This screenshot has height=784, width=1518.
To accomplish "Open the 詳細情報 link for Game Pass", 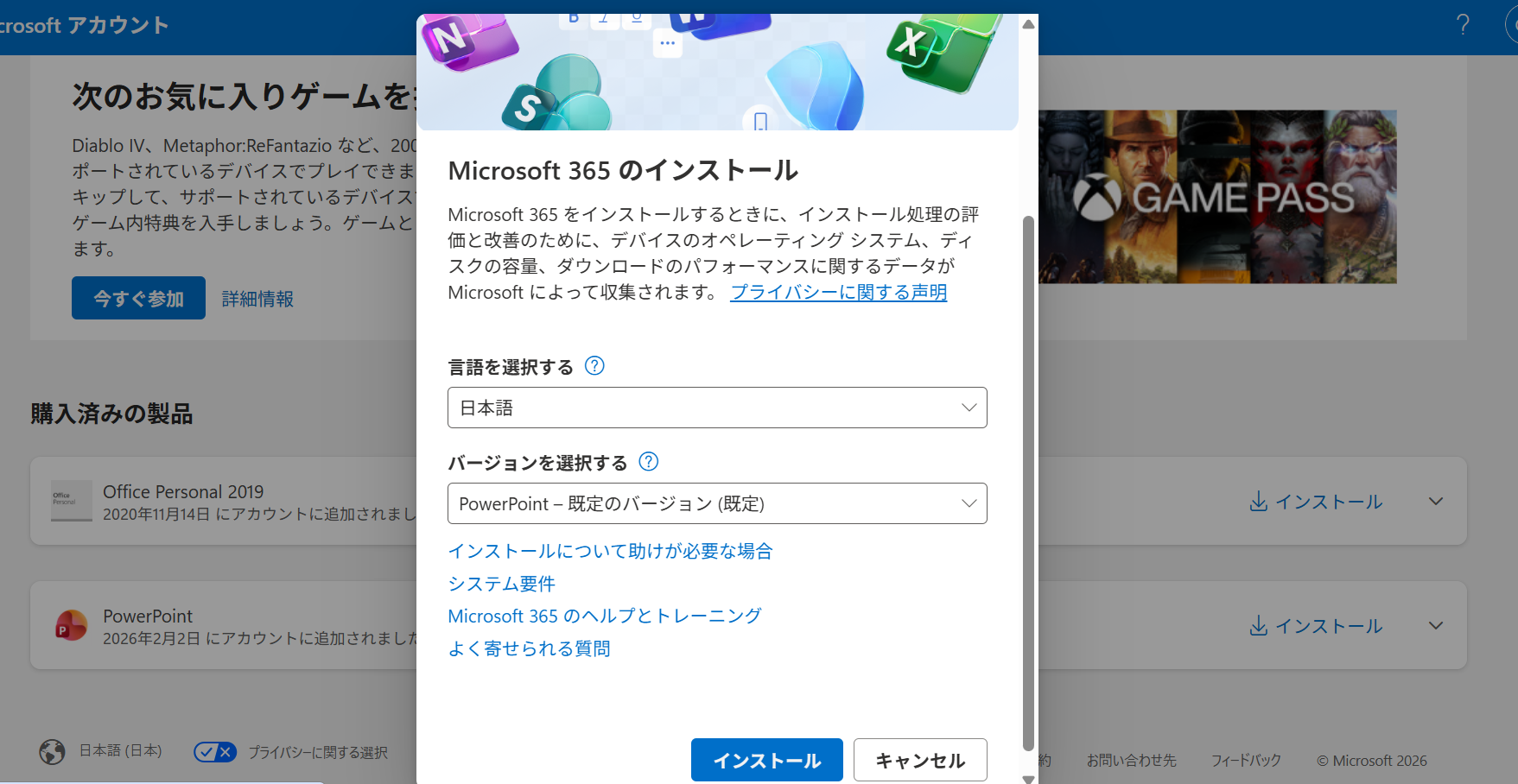I will [x=257, y=299].
